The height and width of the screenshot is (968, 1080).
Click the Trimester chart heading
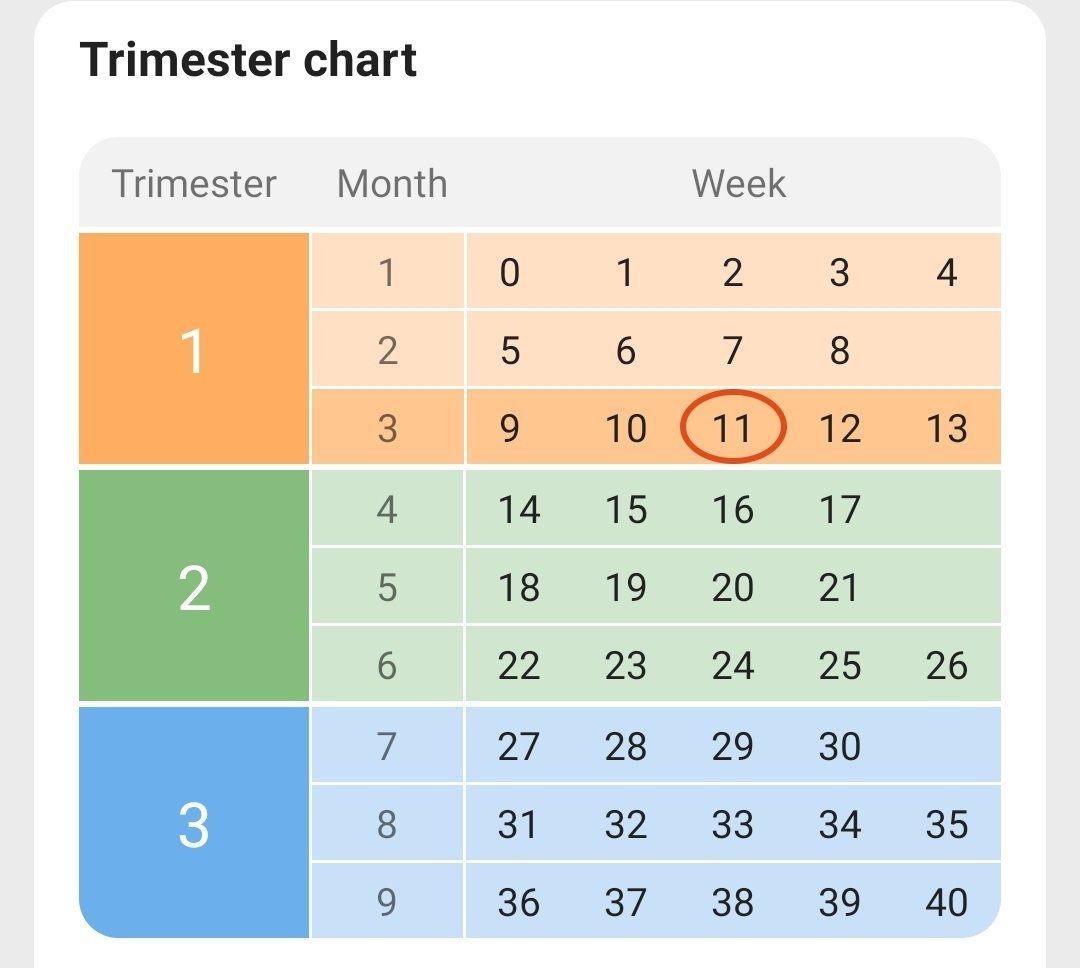pyautogui.click(x=248, y=60)
